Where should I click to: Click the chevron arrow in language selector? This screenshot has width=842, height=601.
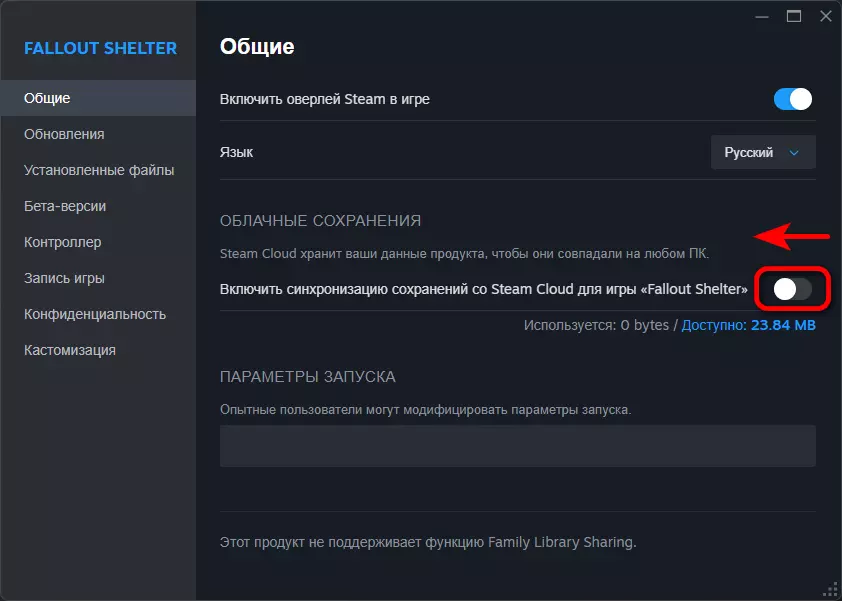(x=795, y=153)
